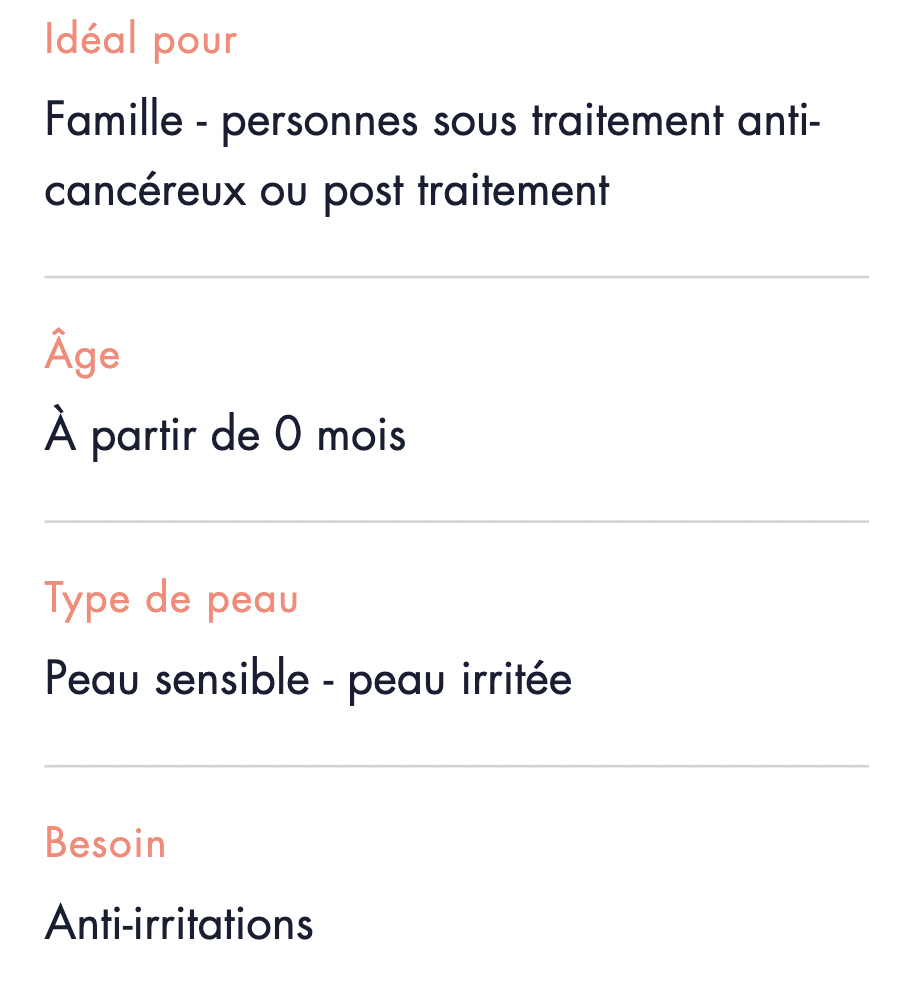The width and height of the screenshot is (910, 992).
Task: Click the divider below "Idéal pour" section
Action: 456,276
